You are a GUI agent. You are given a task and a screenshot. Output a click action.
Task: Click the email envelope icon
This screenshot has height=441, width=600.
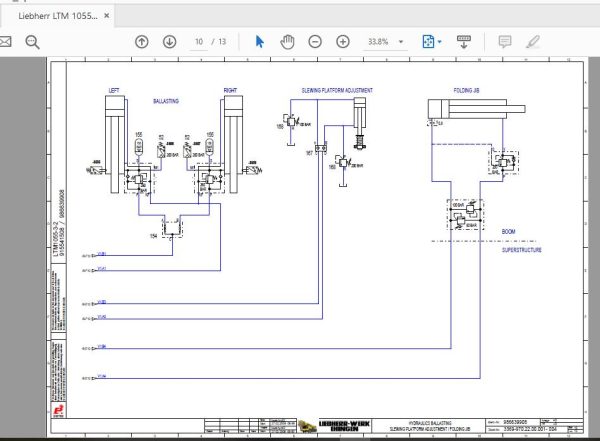[6, 42]
